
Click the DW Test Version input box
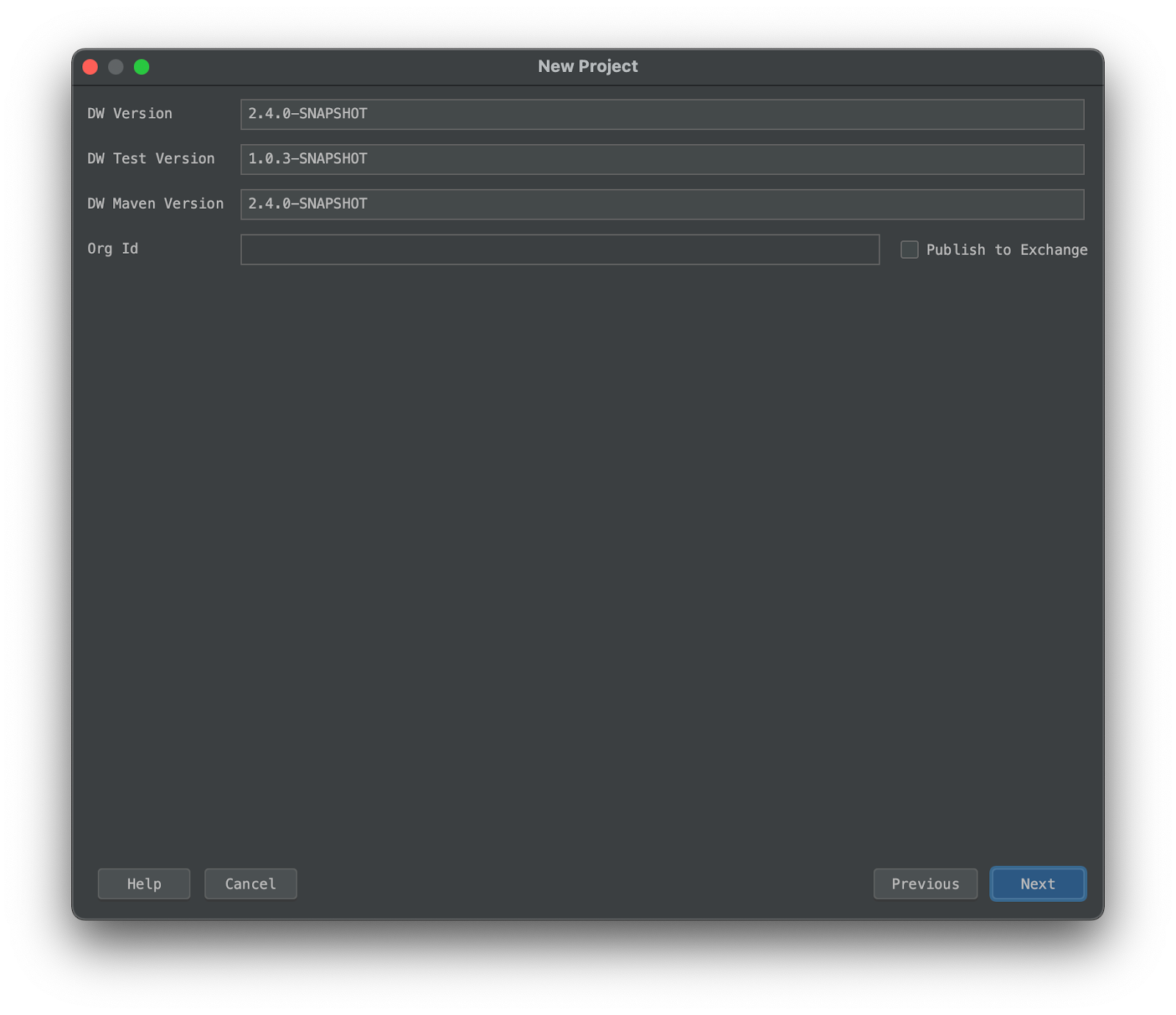661,159
